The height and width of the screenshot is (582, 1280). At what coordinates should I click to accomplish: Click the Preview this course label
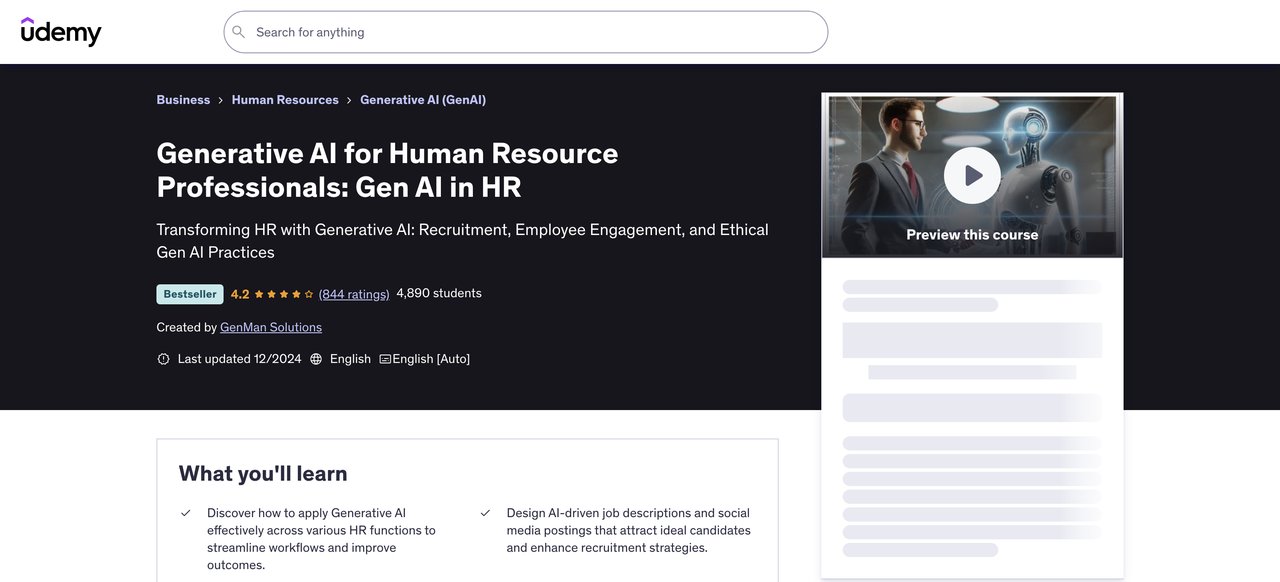coord(972,235)
